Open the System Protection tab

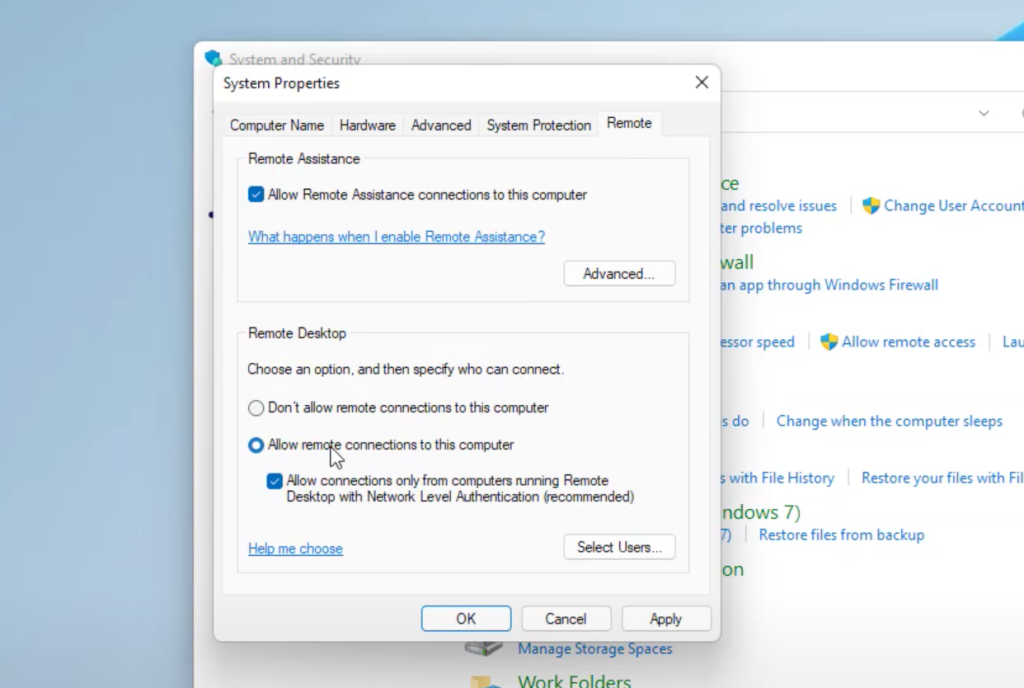(538, 125)
